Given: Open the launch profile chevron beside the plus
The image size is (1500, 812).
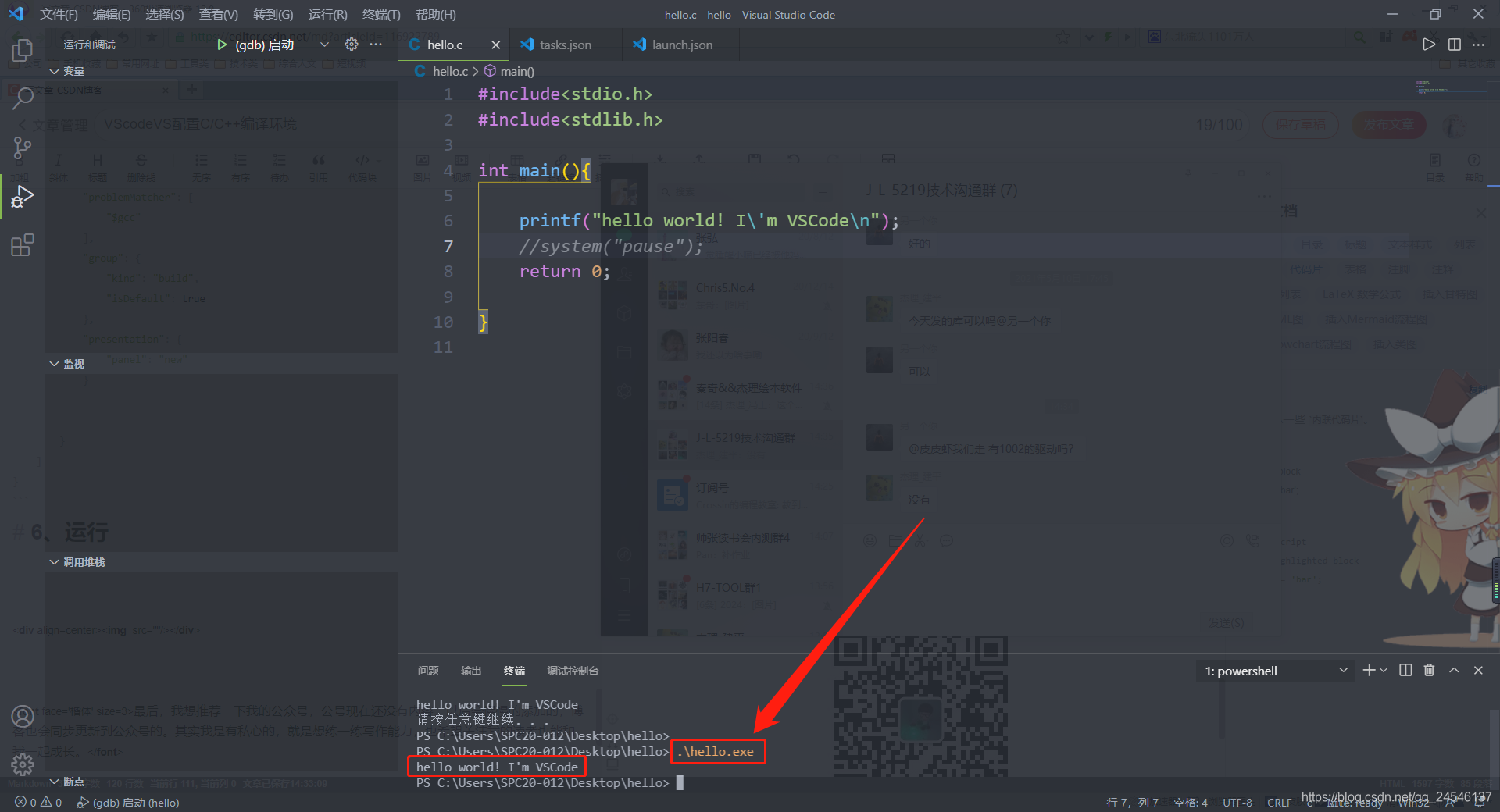Looking at the screenshot, I should pyautogui.click(x=1384, y=670).
